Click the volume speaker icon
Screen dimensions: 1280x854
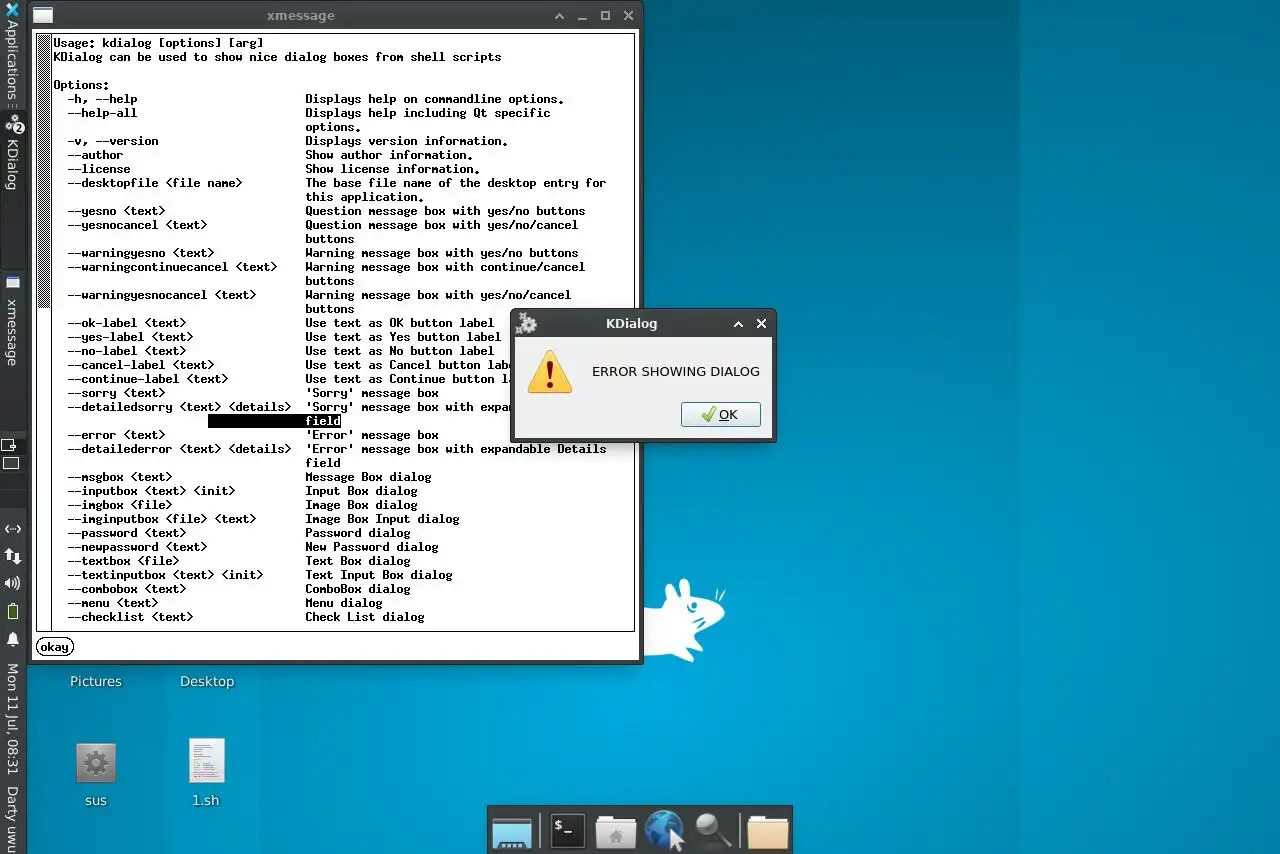pyautogui.click(x=13, y=583)
